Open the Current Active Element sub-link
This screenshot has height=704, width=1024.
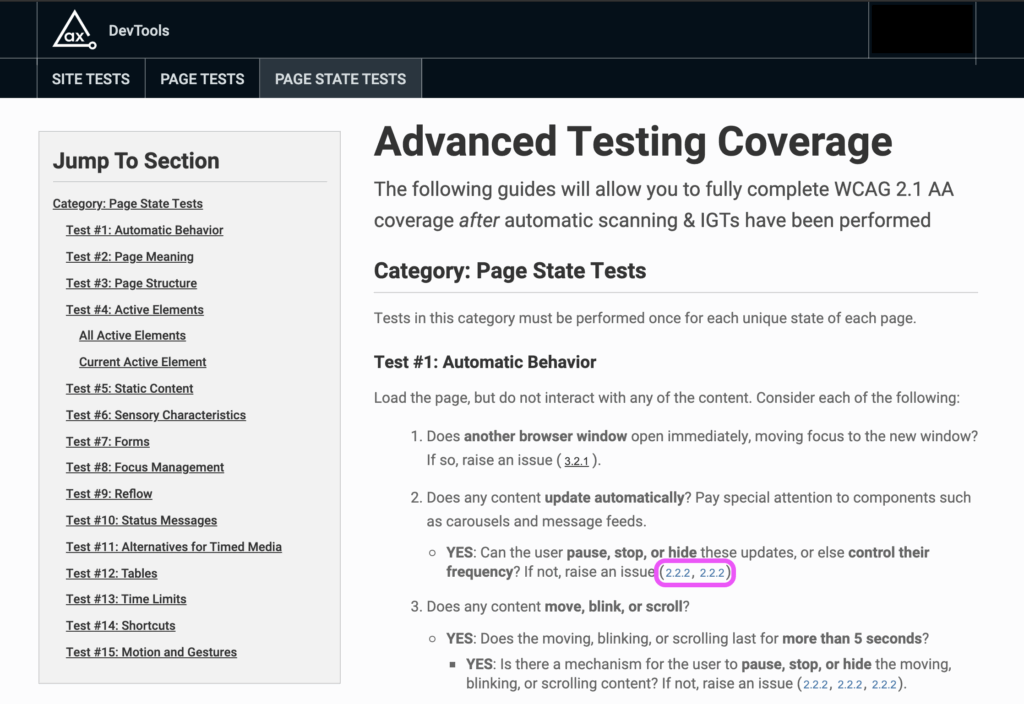click(142, 361)
